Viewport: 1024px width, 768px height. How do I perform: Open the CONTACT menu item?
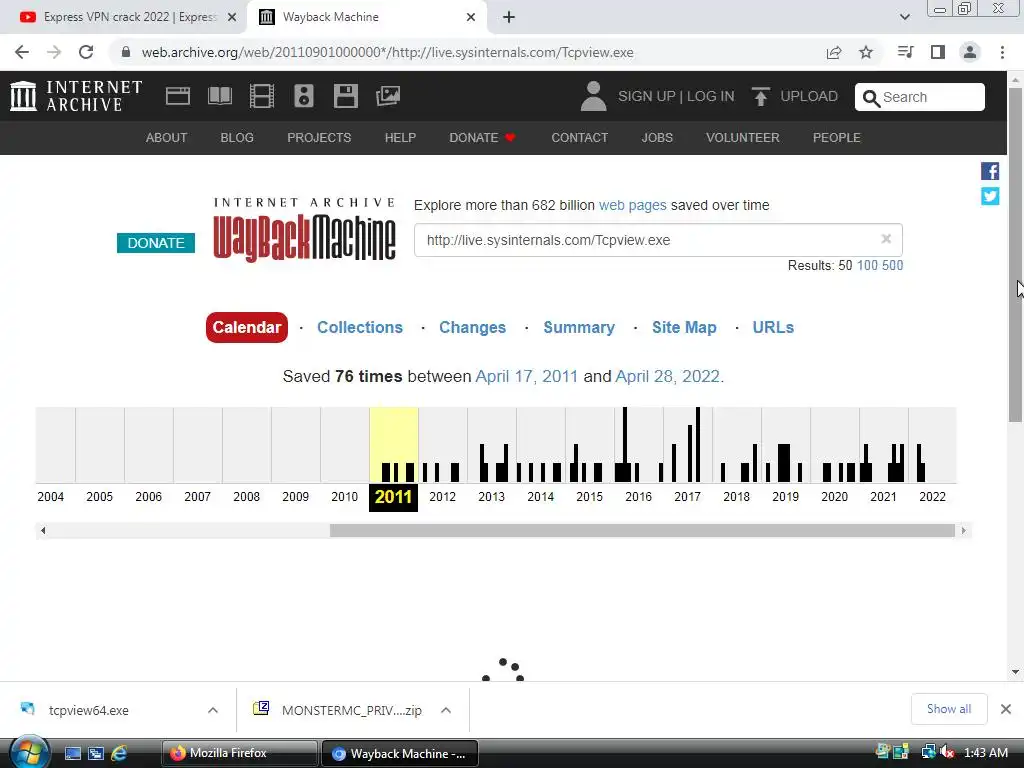tap(580, 138)
